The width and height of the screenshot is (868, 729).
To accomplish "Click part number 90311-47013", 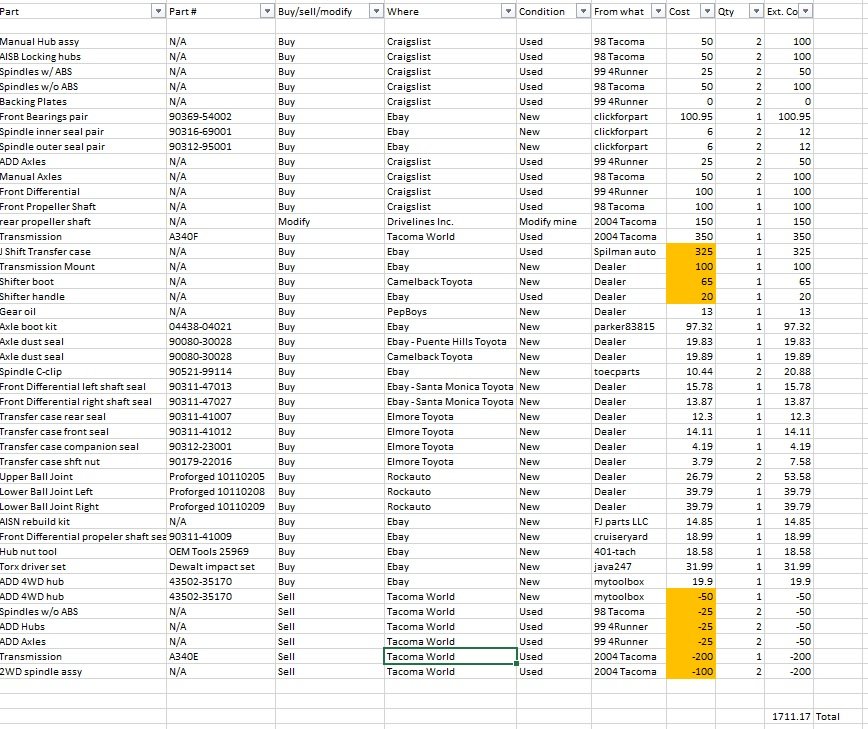I will tap(220, 386).
